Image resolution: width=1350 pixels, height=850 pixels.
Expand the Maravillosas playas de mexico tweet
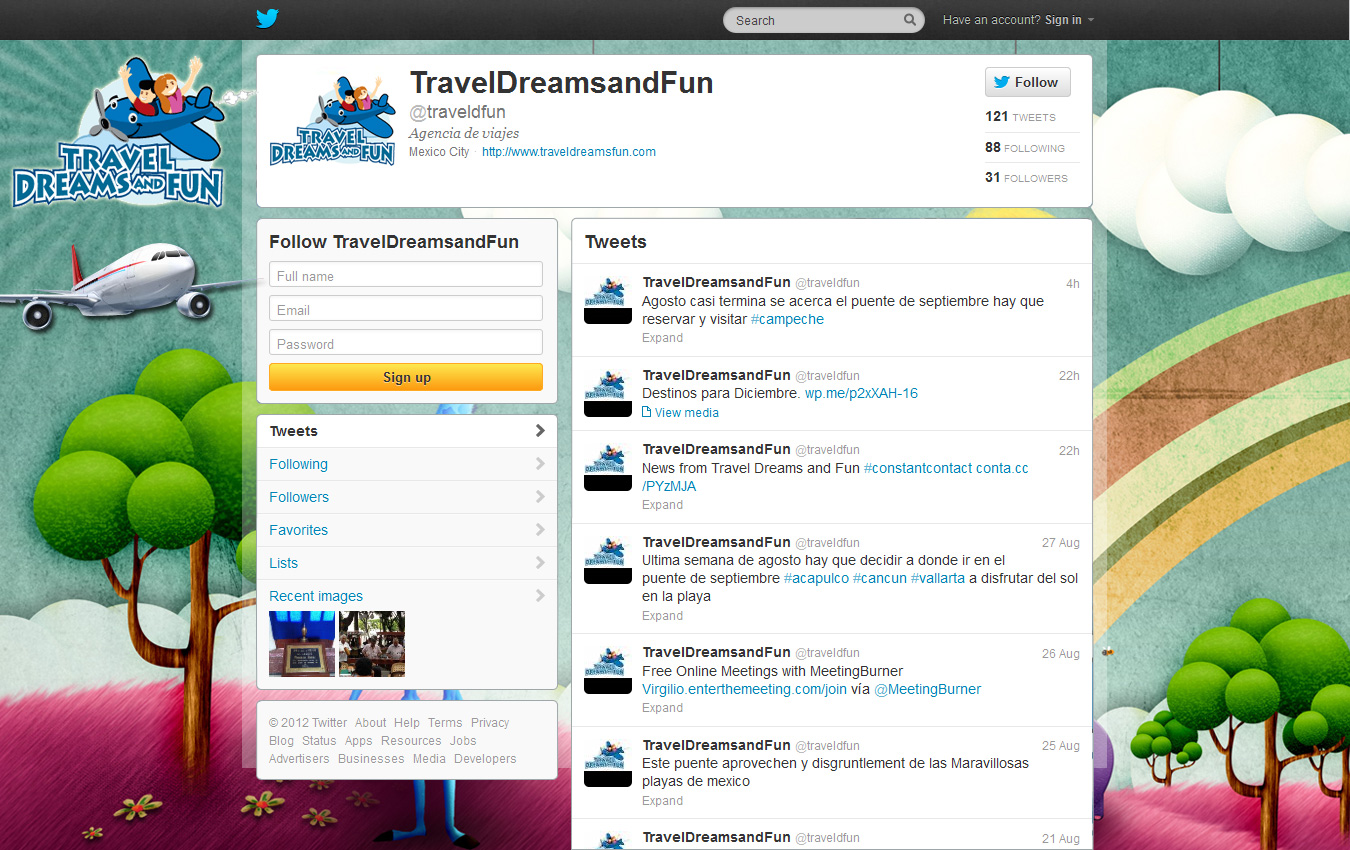coord(662,801)
